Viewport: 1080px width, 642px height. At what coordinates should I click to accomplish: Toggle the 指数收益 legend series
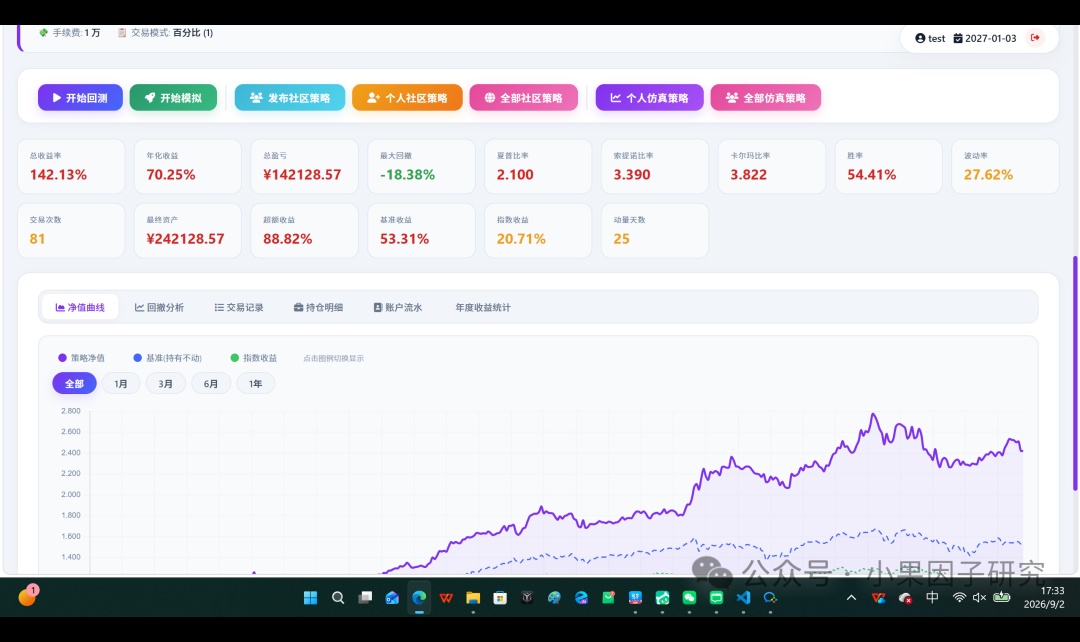[253, 358]
